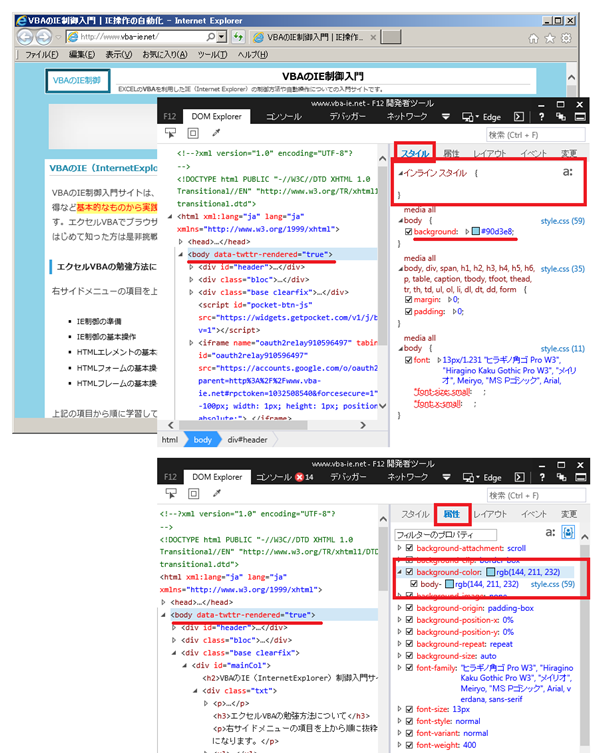
Task: Uncheck the background property in upper styles pane
Action: coord(408,231)
